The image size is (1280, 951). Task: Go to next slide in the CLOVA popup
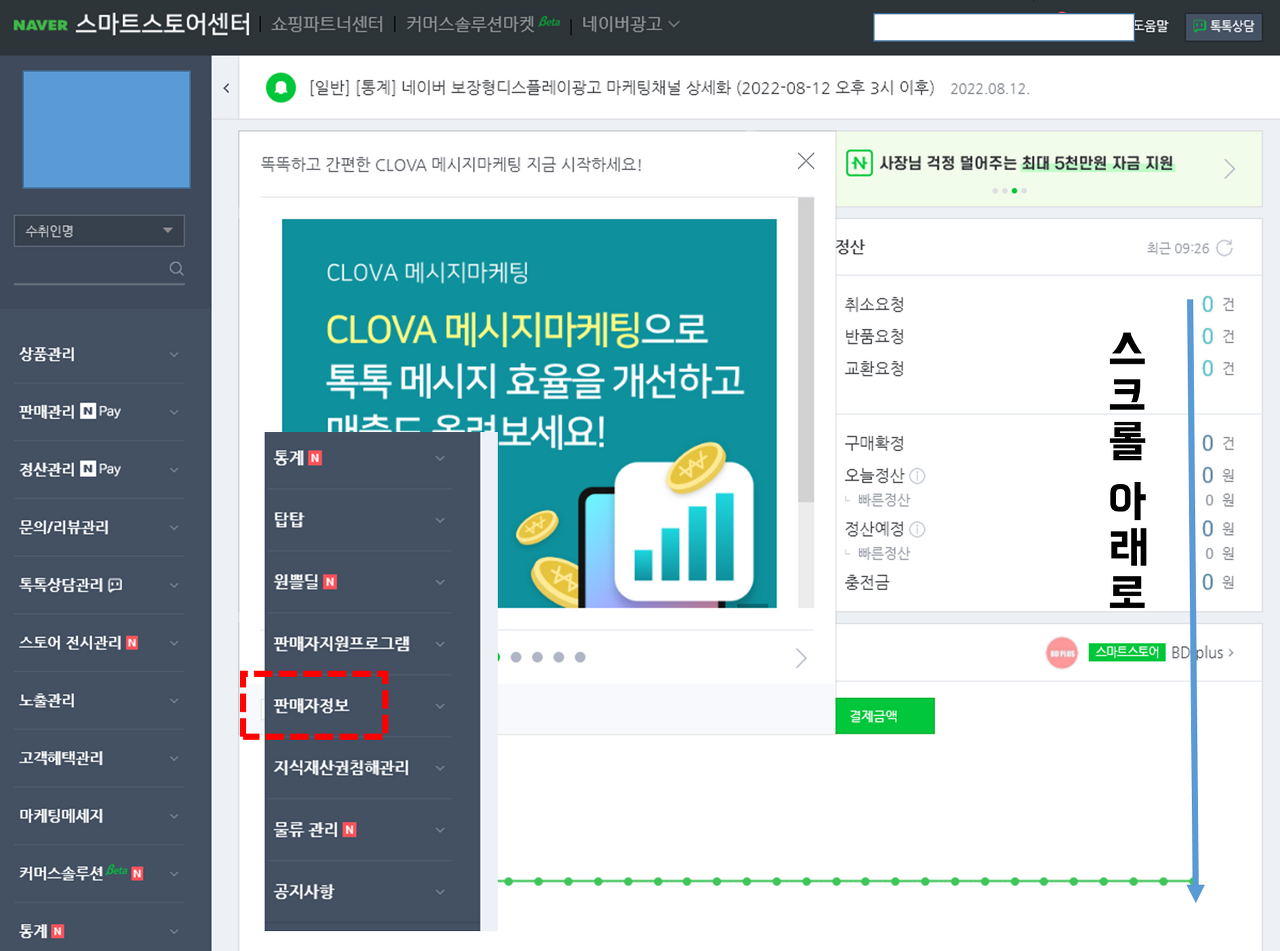(x=801, y=657)
